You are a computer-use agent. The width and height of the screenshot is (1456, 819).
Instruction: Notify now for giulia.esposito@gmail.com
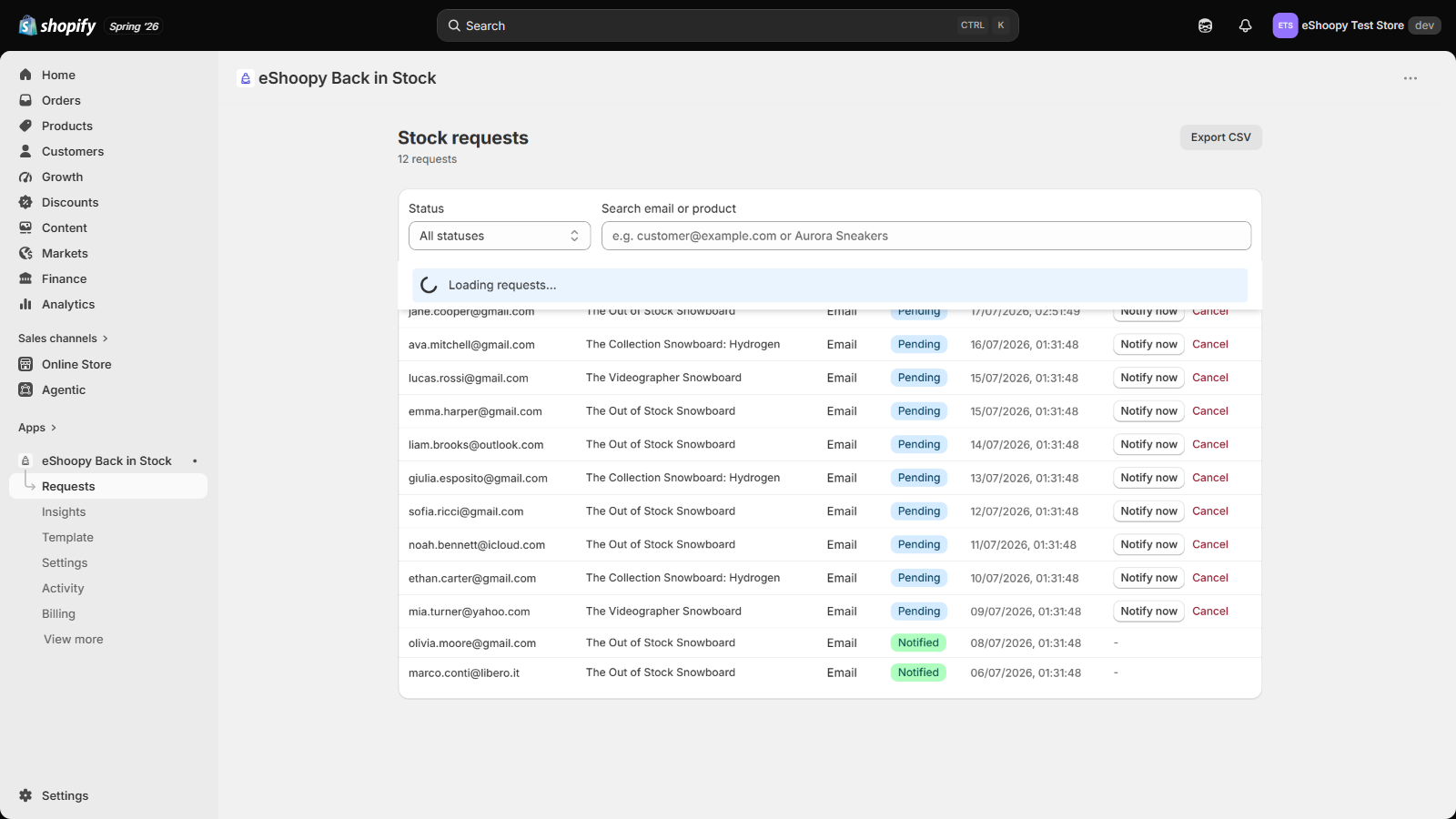pos(1148,478)
